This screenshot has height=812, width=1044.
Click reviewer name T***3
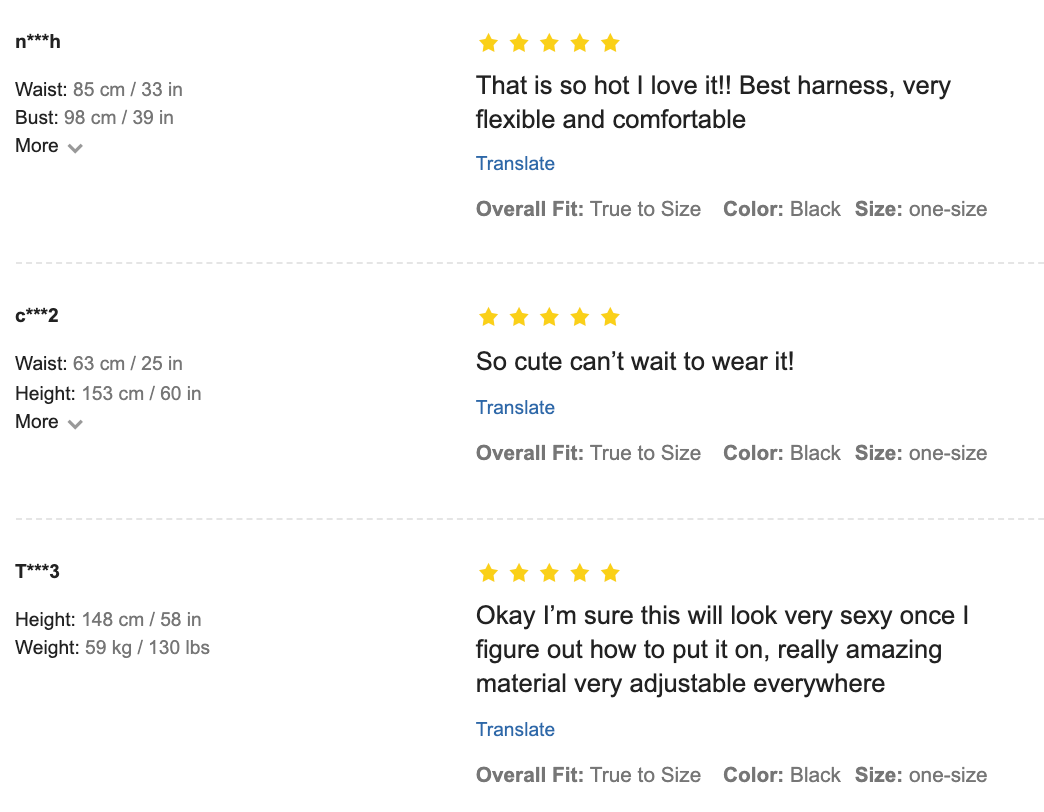coord(37,572)
